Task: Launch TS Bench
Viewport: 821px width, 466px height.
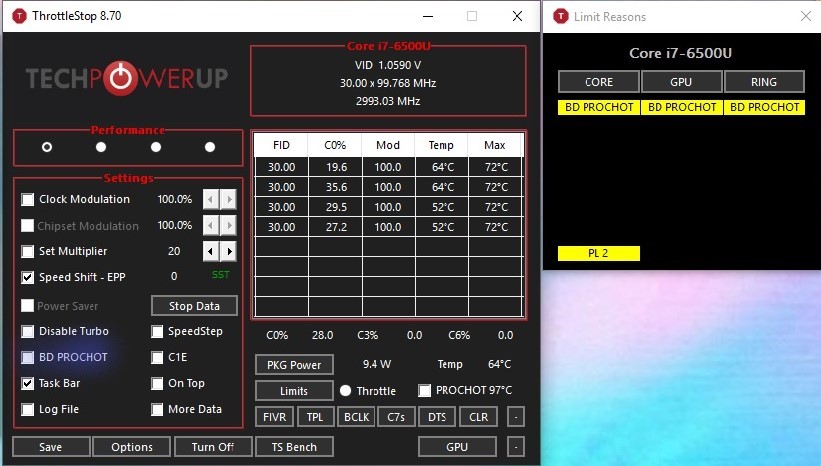Action: 294,447
